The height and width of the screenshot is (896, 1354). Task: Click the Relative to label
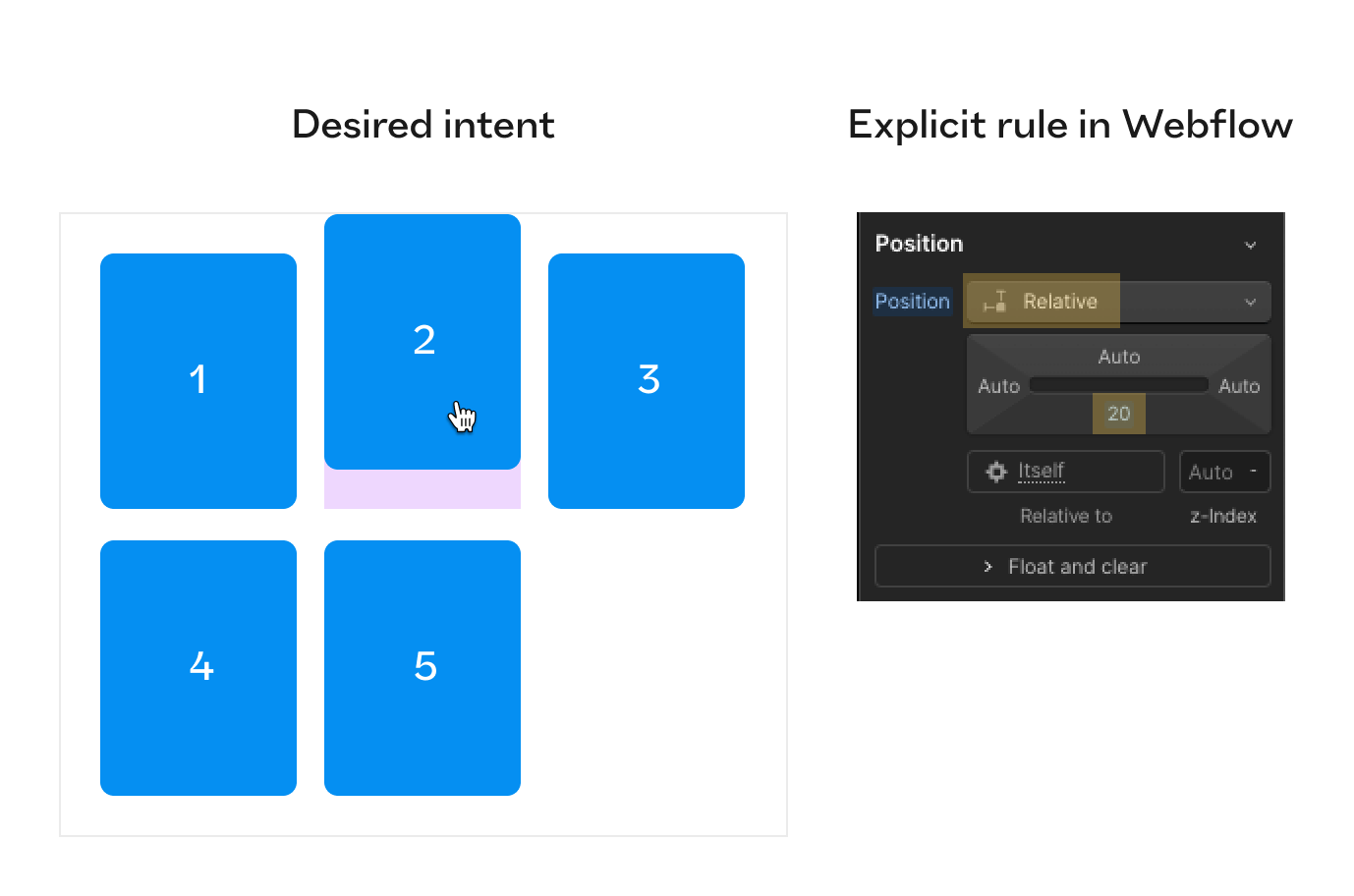(x=1065, y=516)
